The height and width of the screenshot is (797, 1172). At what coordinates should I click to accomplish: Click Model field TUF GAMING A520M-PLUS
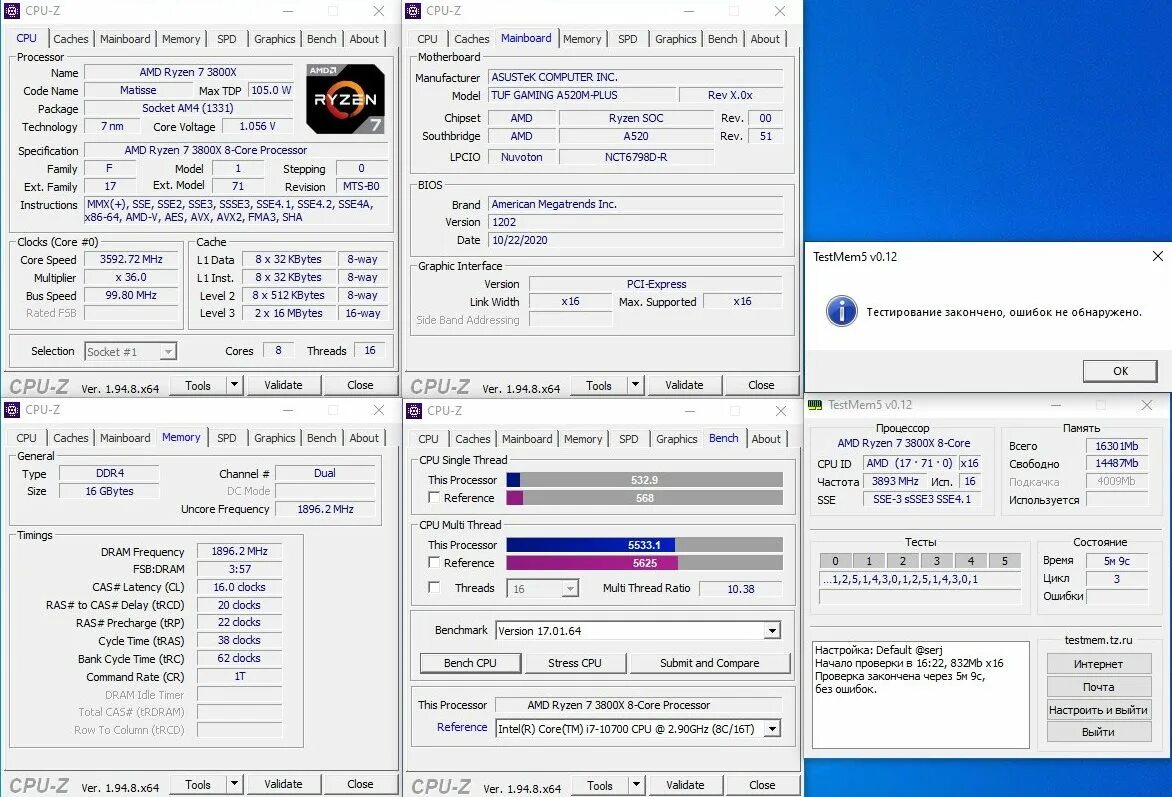tap(581, 95)
